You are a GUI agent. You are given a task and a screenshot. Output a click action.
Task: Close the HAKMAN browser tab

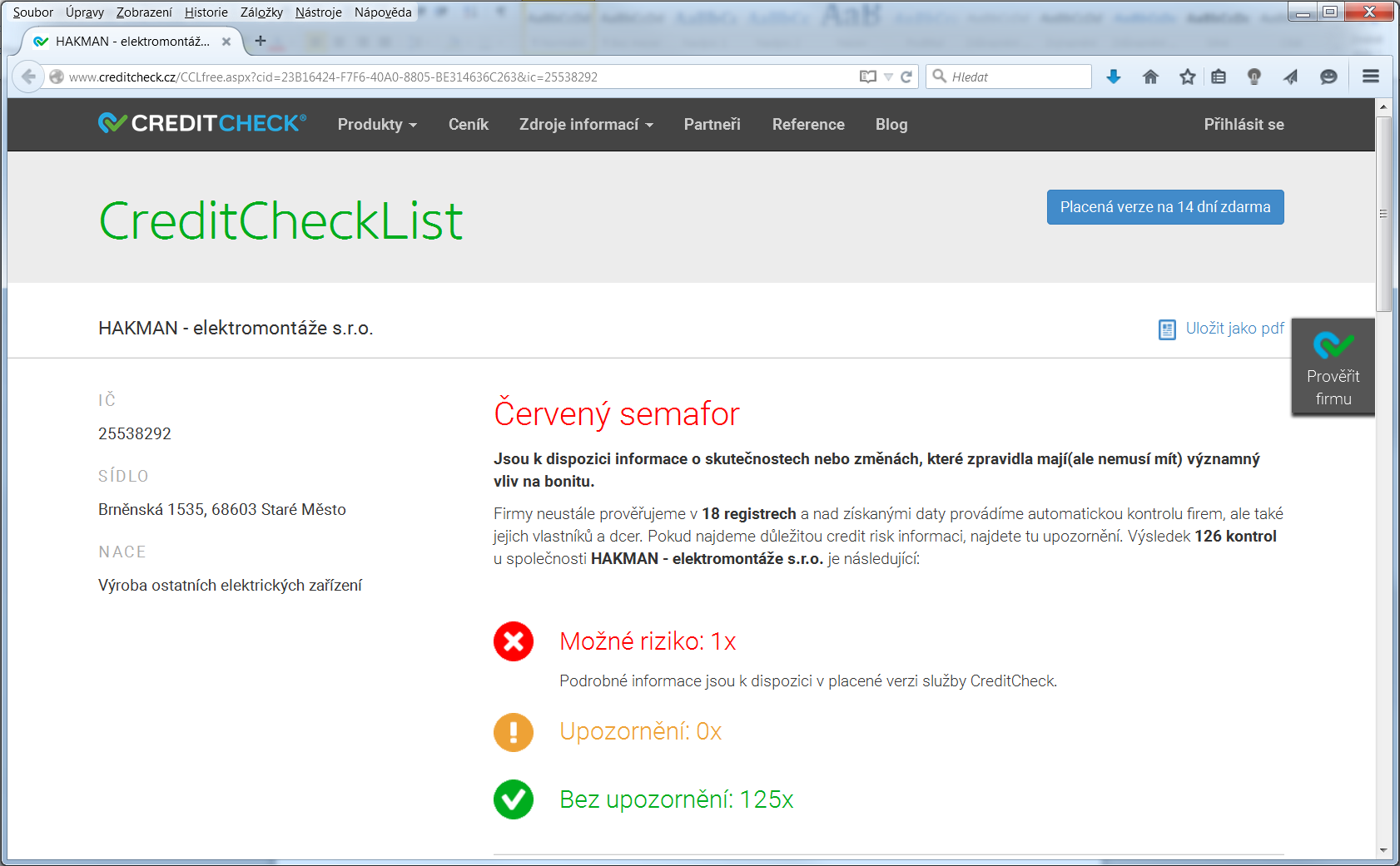coord(226,41)
